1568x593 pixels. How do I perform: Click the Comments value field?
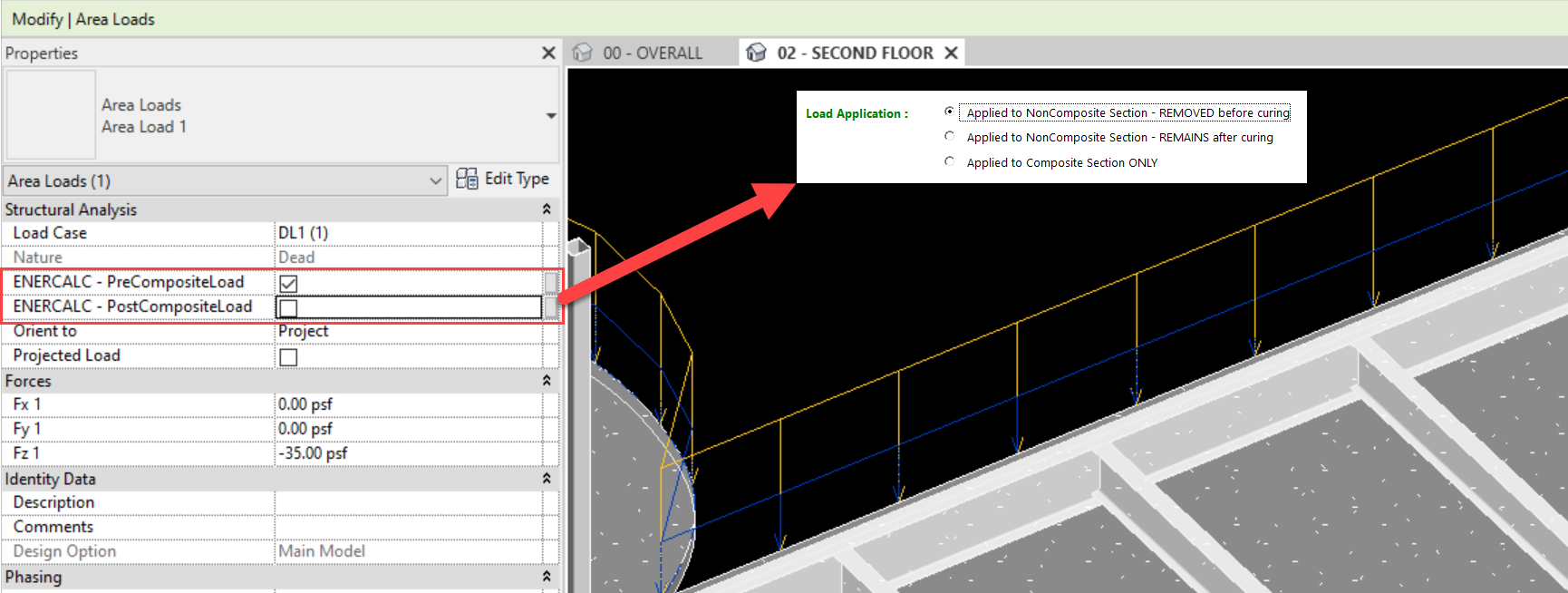coord(408,527)
